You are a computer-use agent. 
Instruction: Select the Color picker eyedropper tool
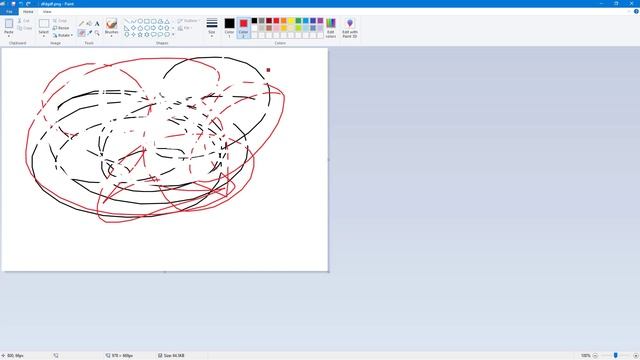[x=89, y=33]
